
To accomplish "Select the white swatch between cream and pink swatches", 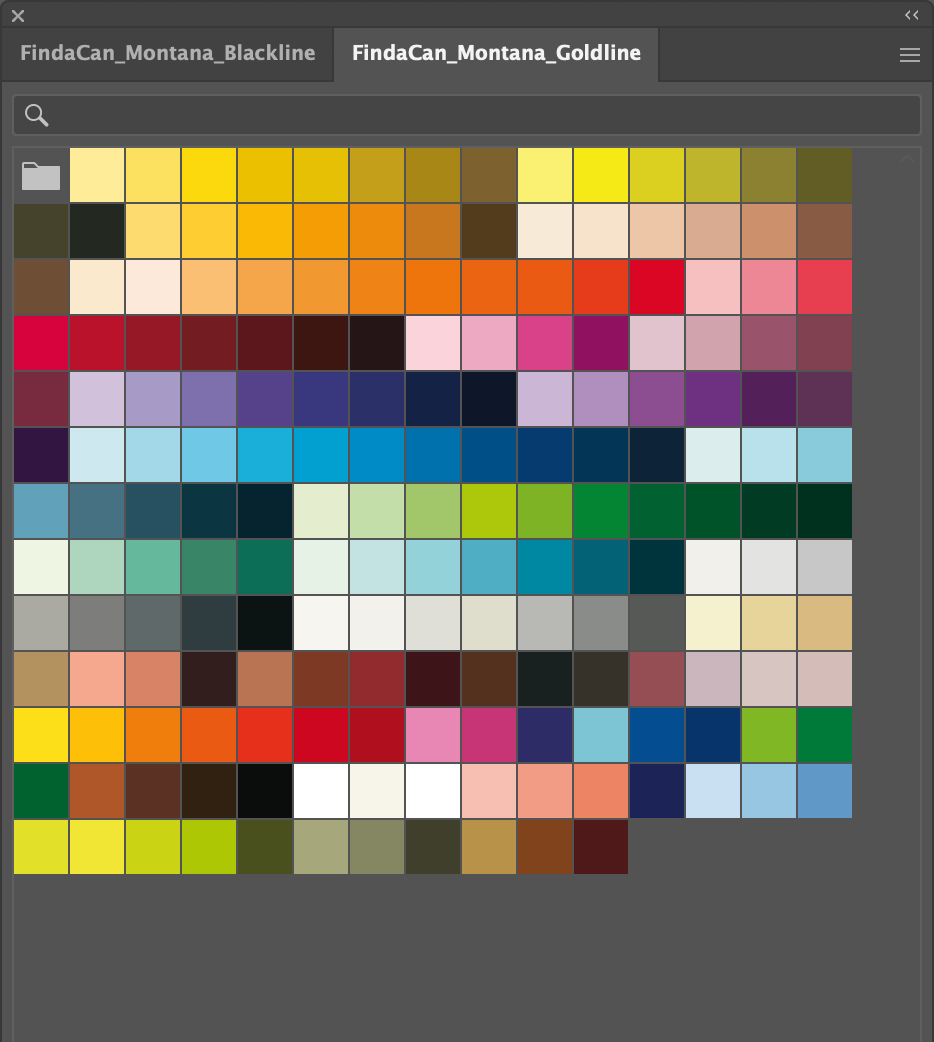I will point(433,791).
